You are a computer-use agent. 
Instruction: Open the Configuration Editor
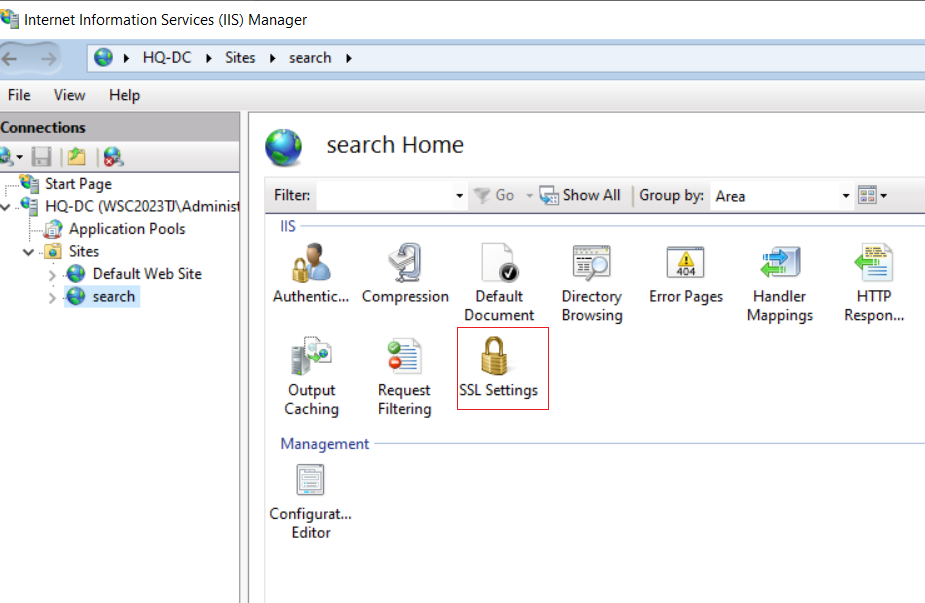tap(310, 502)
